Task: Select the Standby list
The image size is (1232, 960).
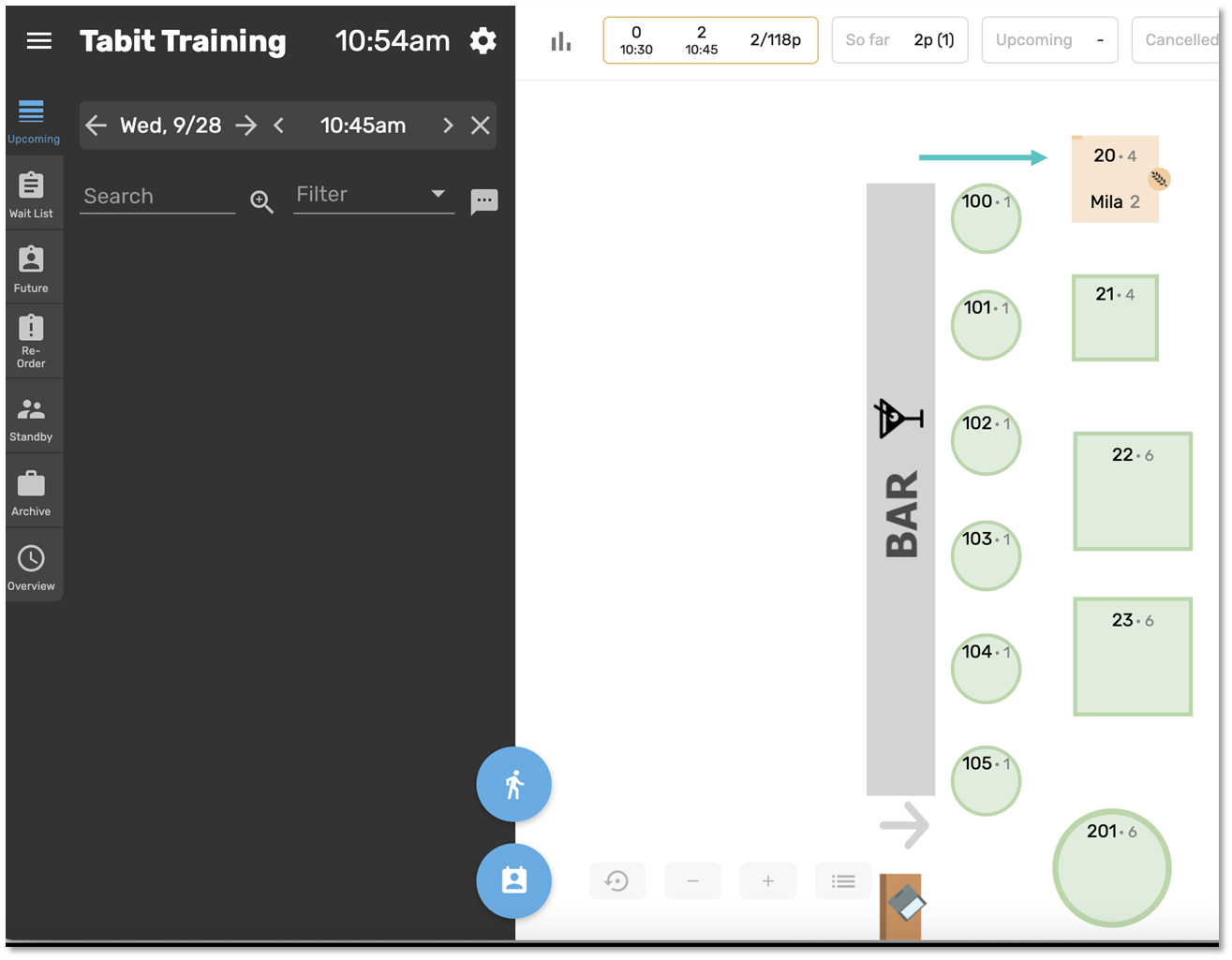Action: pyautogui.click(x=33, y=415)
